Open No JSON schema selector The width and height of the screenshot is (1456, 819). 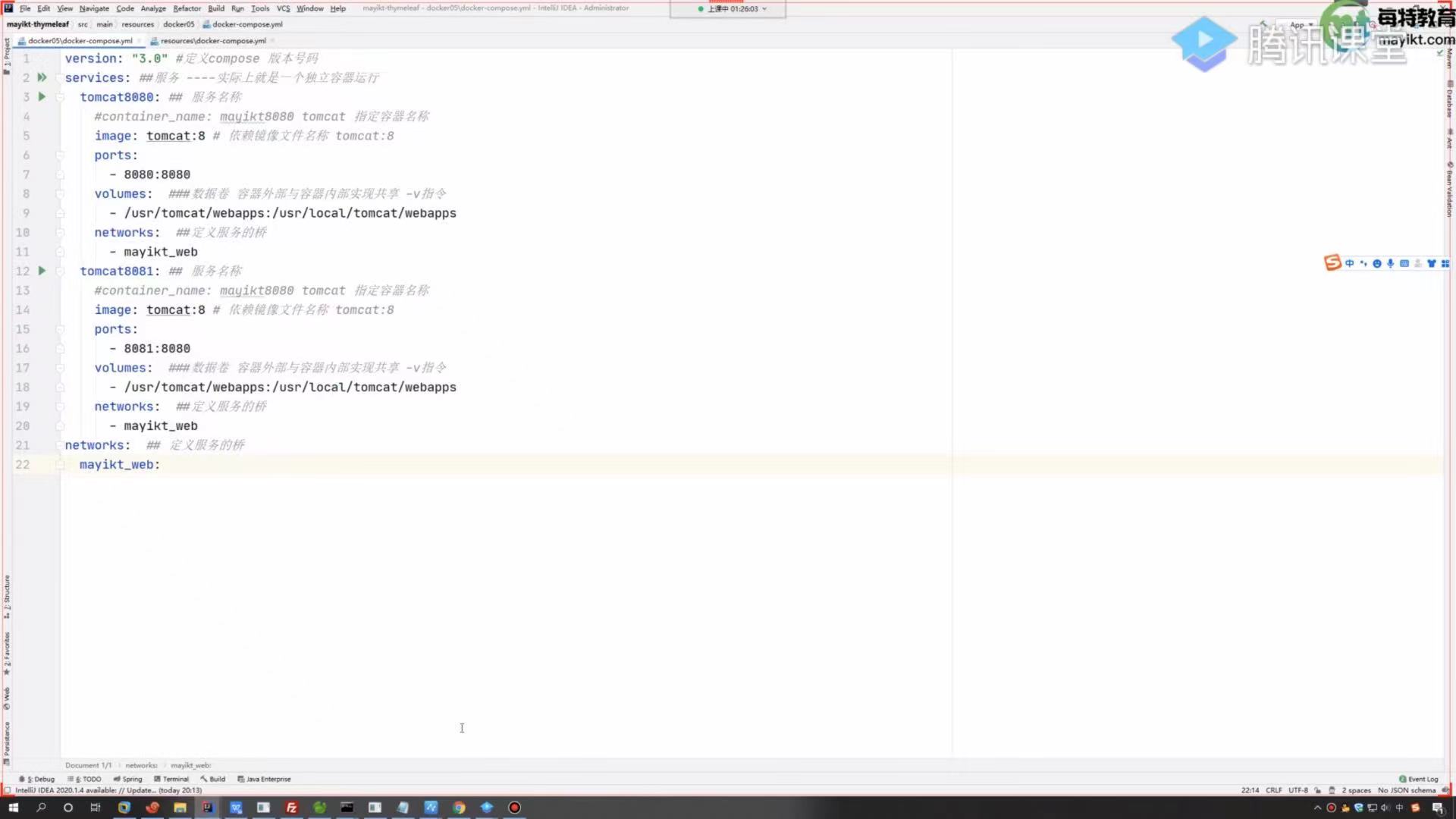[x=1406, y=790]
